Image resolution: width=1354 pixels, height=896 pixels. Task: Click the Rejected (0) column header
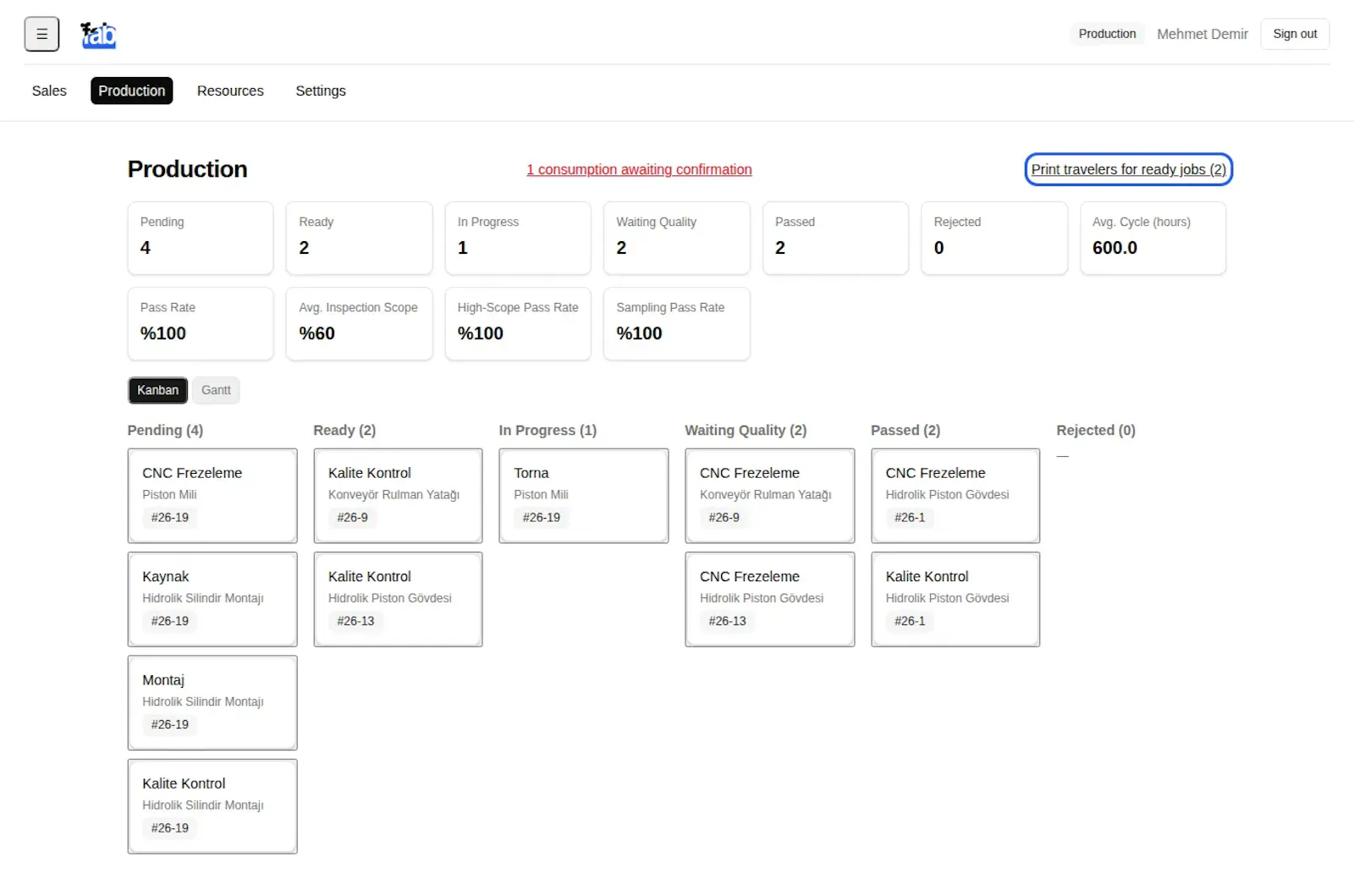click(x=1096, y=430)
